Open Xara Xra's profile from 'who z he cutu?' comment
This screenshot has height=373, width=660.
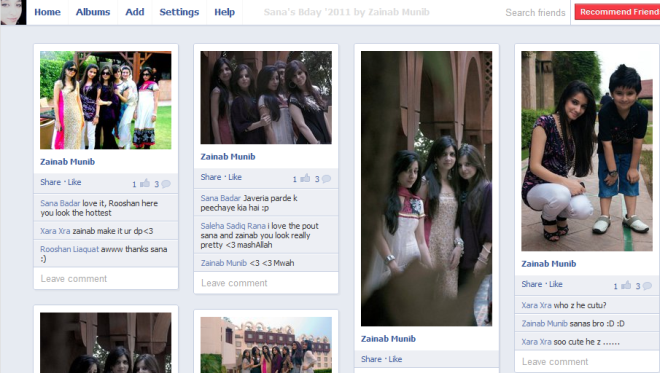pos(536,305)
